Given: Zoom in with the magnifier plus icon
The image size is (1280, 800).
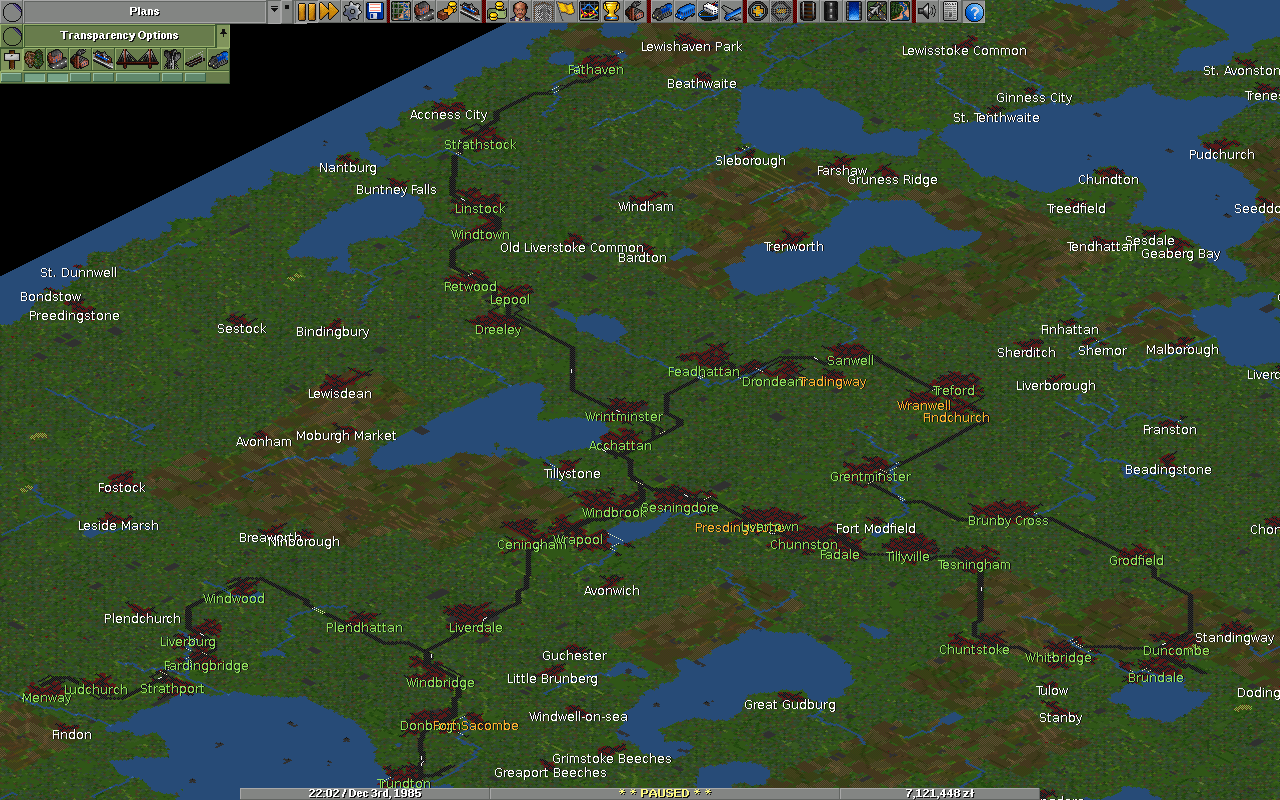Looking at the screenshot, I should (x=758, y=12).
